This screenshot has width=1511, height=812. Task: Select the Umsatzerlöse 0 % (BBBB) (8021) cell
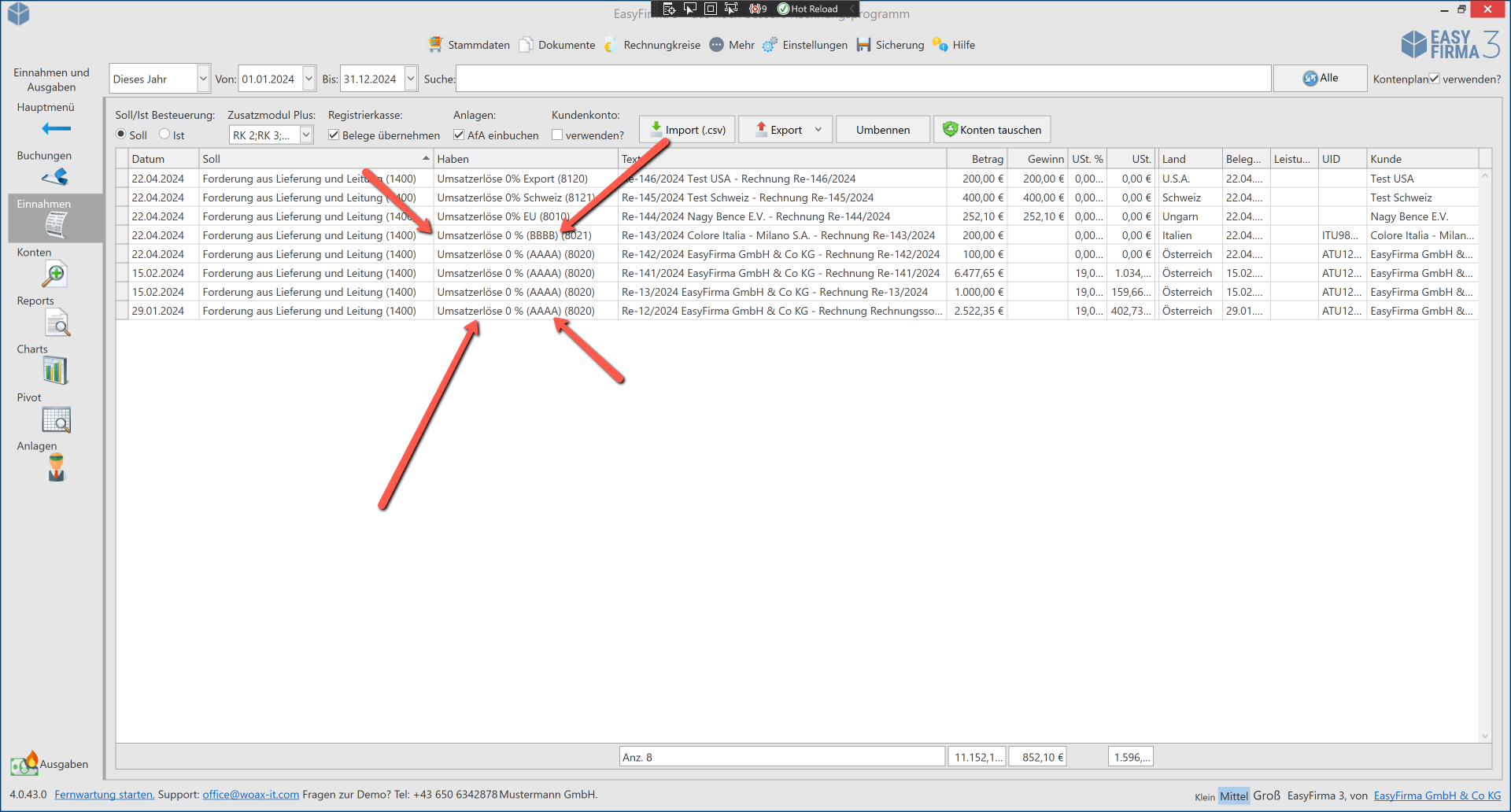point(525,235)
